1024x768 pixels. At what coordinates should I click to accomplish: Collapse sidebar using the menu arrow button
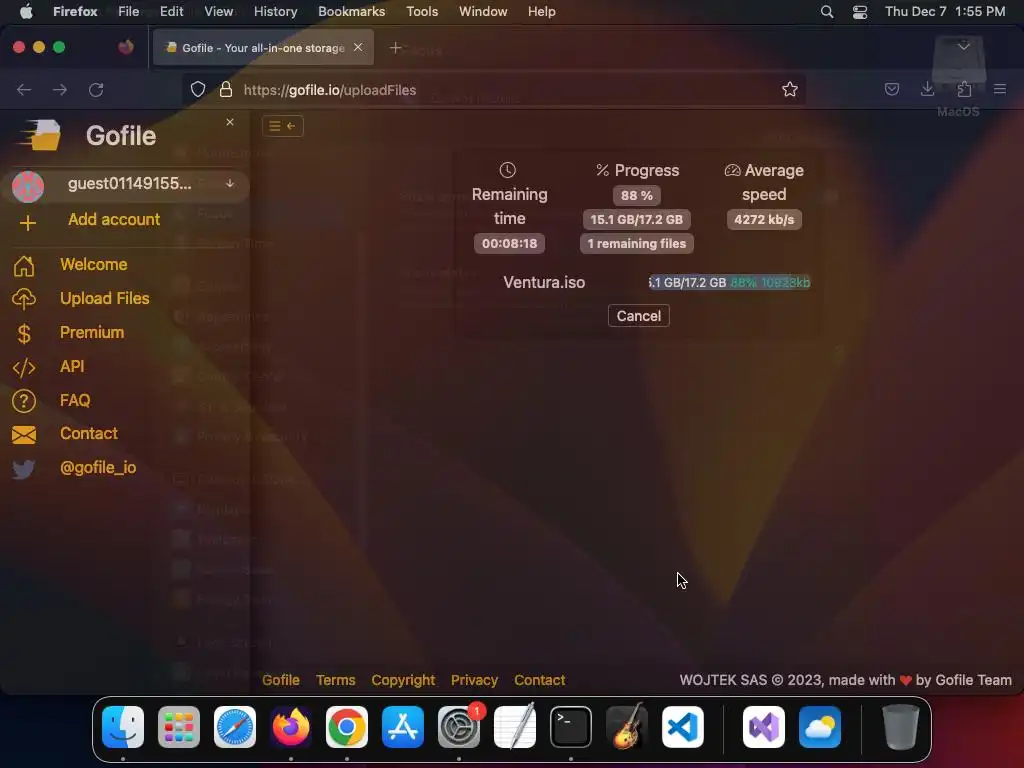click(283, 126)
